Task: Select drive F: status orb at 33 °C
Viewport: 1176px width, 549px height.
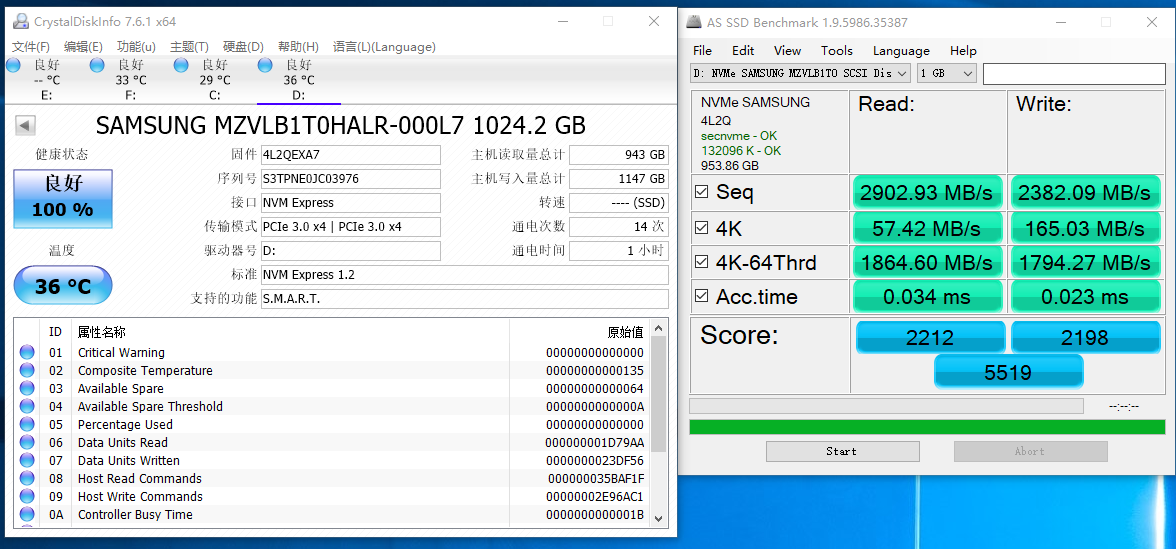Action: click(97, 65)
